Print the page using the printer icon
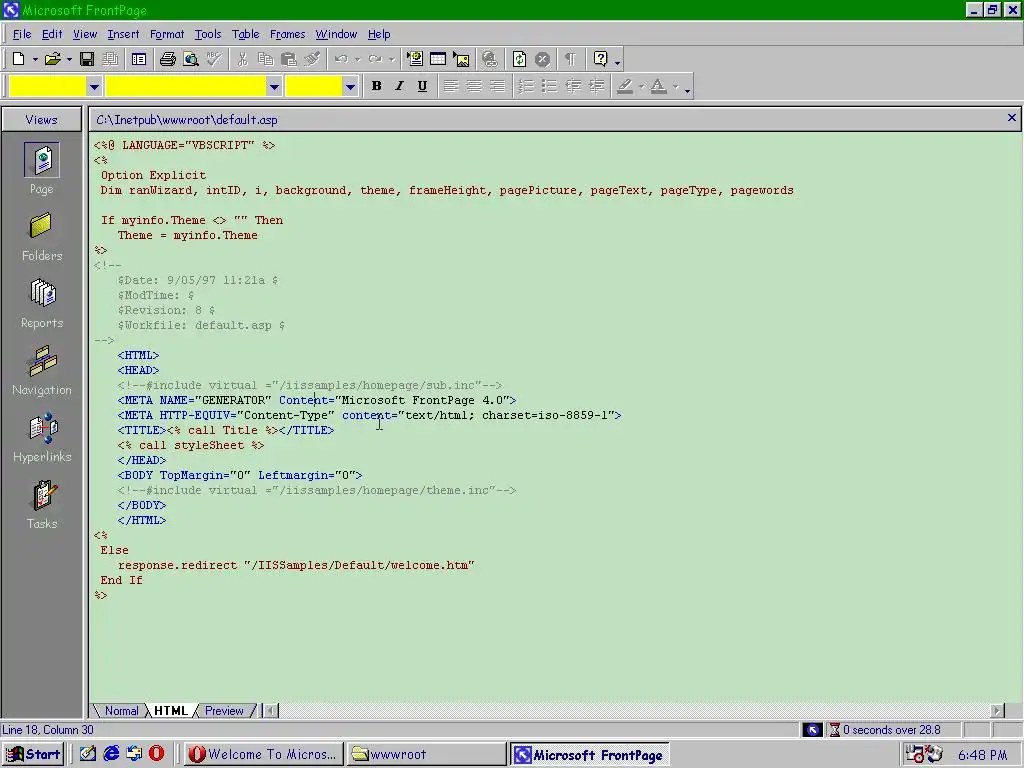 point(168,59)
